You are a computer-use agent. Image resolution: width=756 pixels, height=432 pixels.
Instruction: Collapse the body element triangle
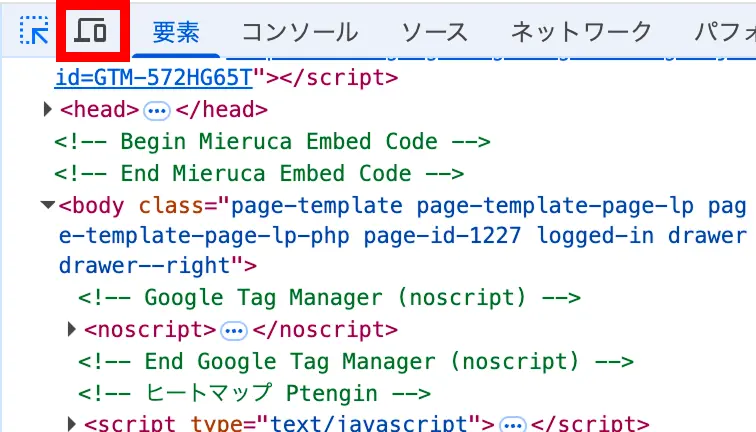[x=47, y=205]
